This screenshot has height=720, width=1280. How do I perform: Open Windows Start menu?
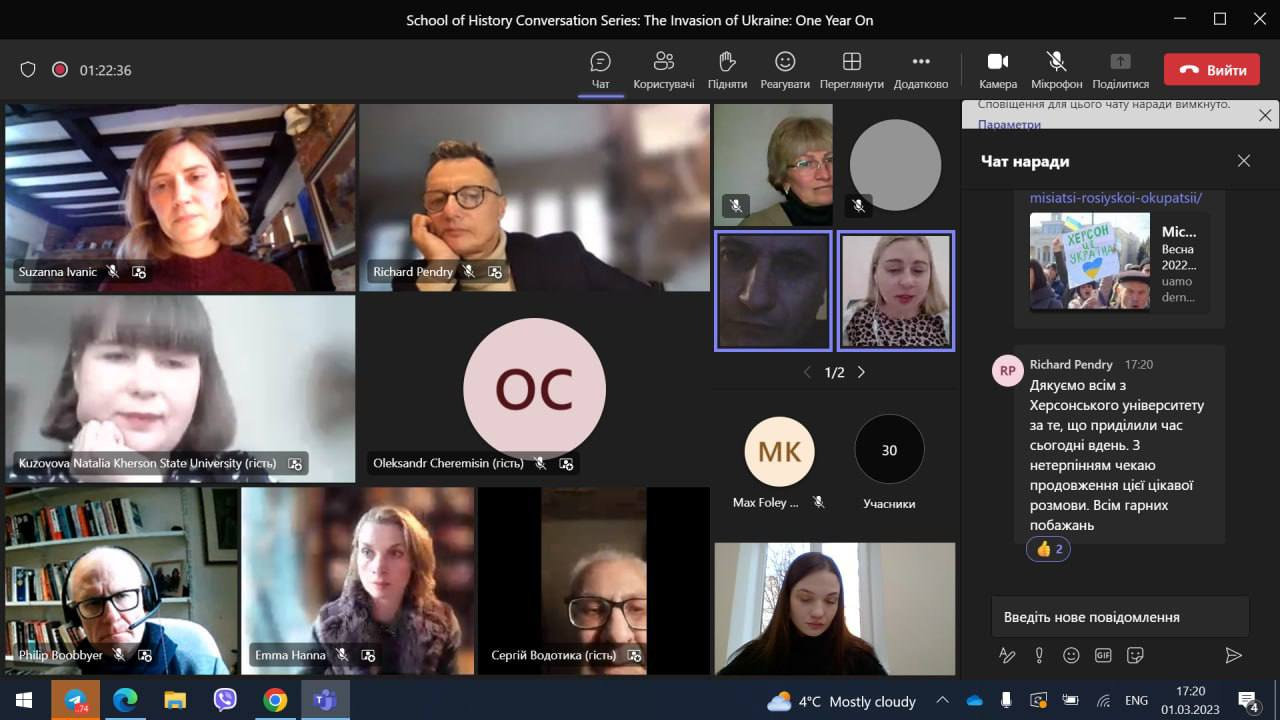pos(24,700)
